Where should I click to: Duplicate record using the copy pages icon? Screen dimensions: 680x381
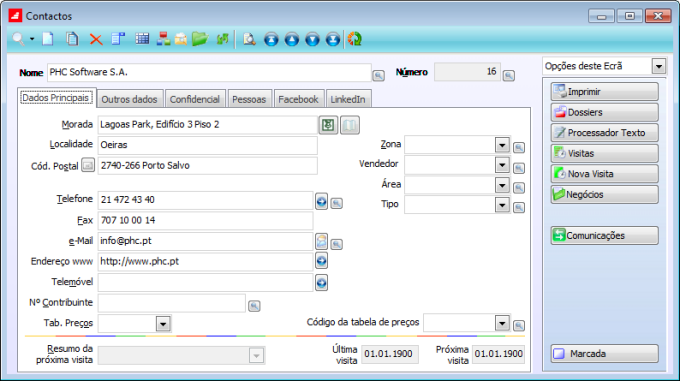pos(72,39)
